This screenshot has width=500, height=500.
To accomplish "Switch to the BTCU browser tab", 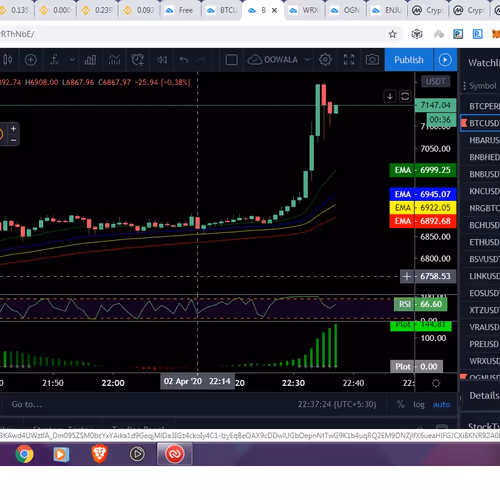I will [222, 11].
